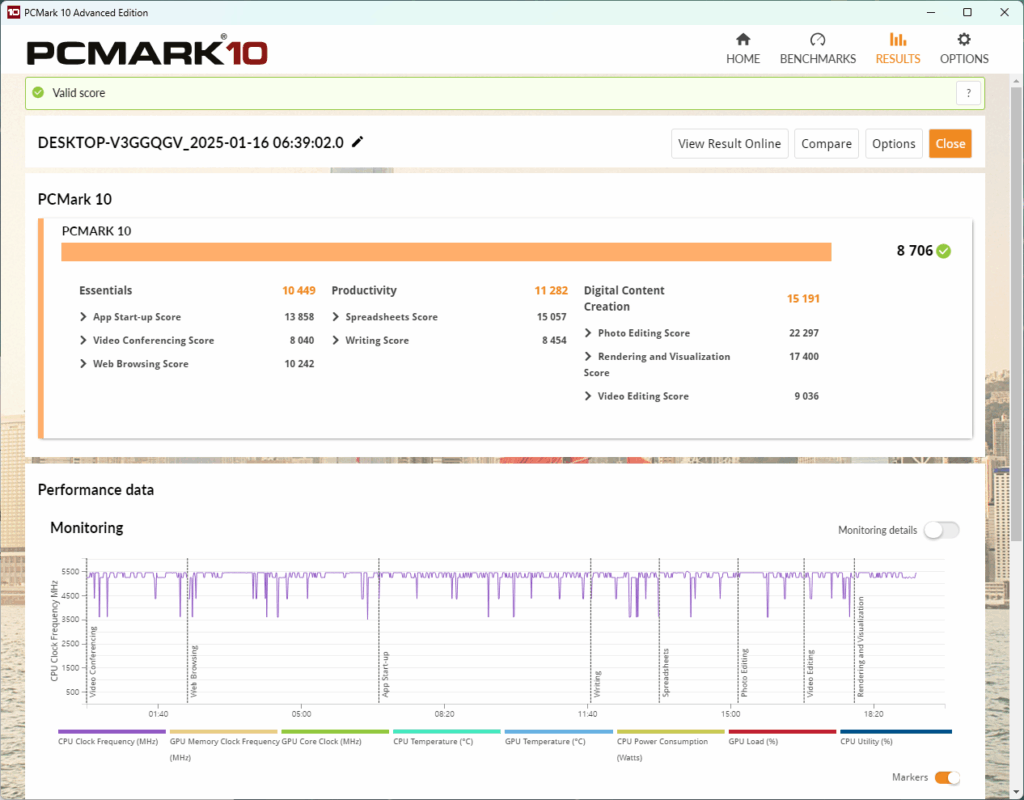This screenshot has height=800, width=1024.
Task: Click the Spreadsheets value 15 057
Action: (551, 317)
